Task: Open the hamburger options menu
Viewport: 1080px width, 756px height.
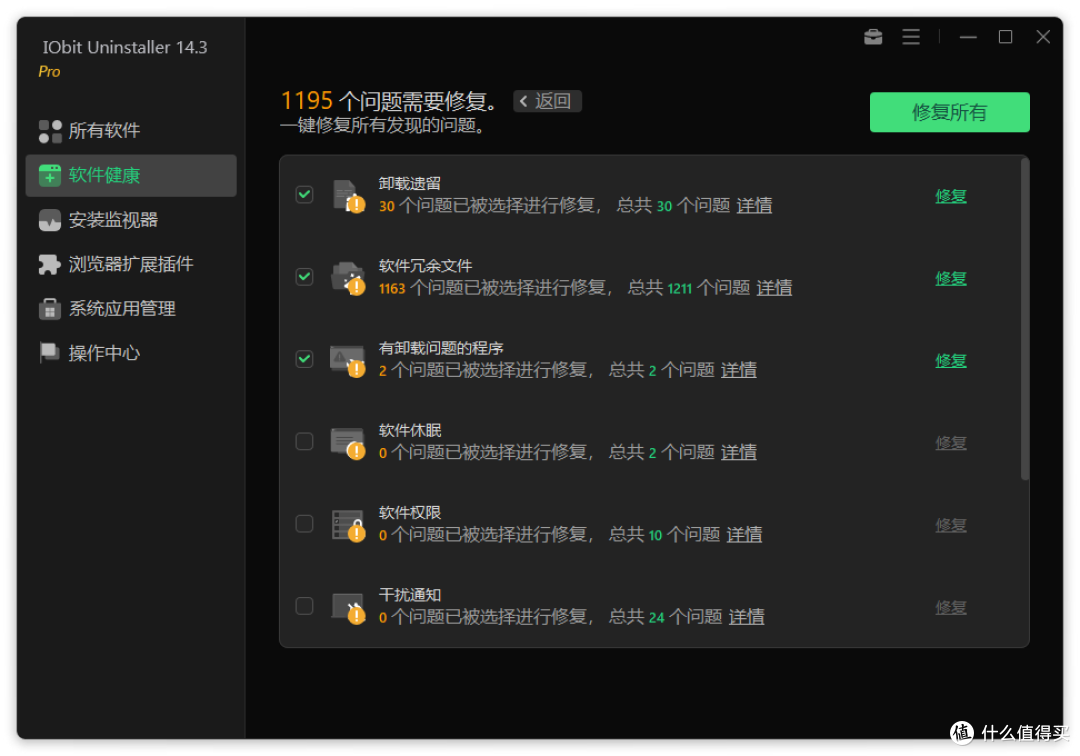Action: 911,37
